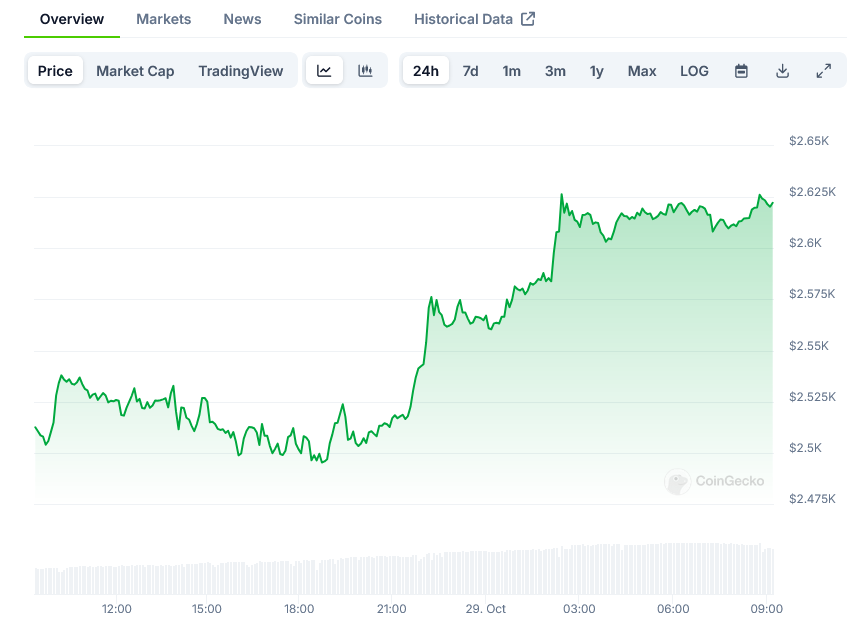The image size is (847, 633).
Task: Download the chart data
Action: (x=782, y=71)
